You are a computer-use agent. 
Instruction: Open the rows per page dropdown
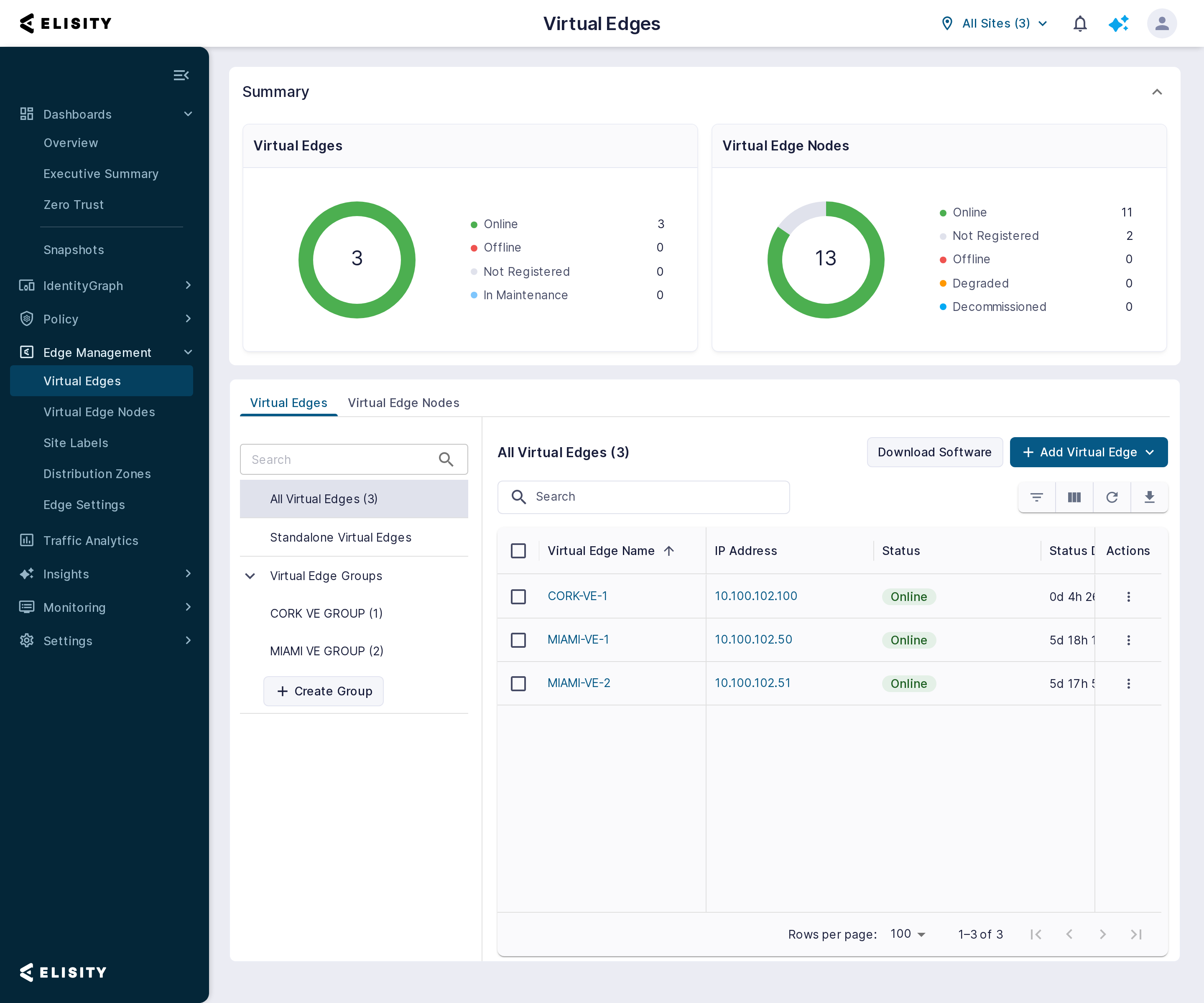coord(908,934)
